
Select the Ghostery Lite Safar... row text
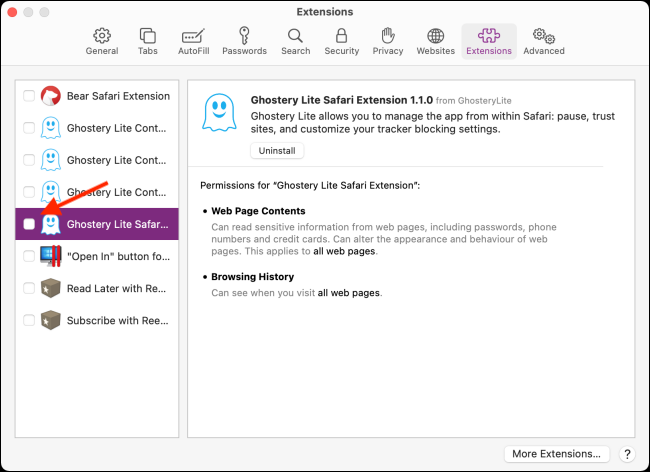118,224
